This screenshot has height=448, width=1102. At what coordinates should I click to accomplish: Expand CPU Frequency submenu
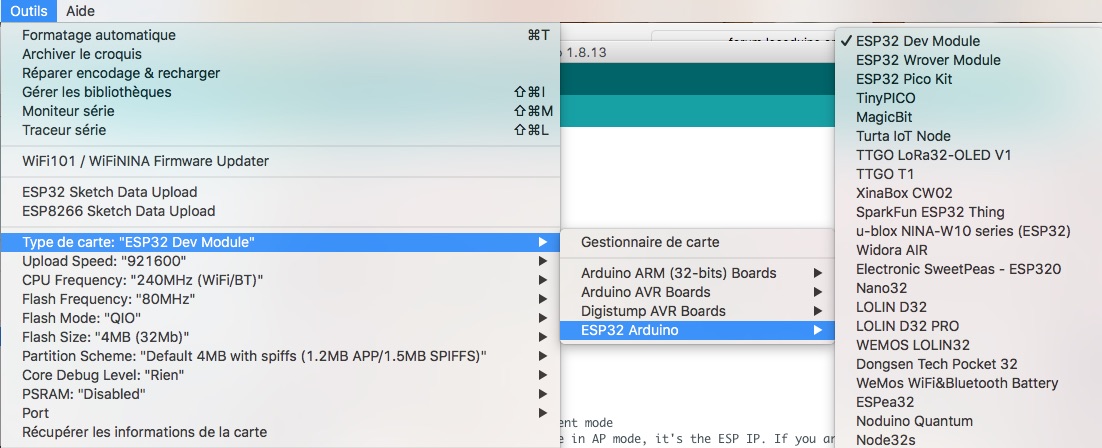280,280
